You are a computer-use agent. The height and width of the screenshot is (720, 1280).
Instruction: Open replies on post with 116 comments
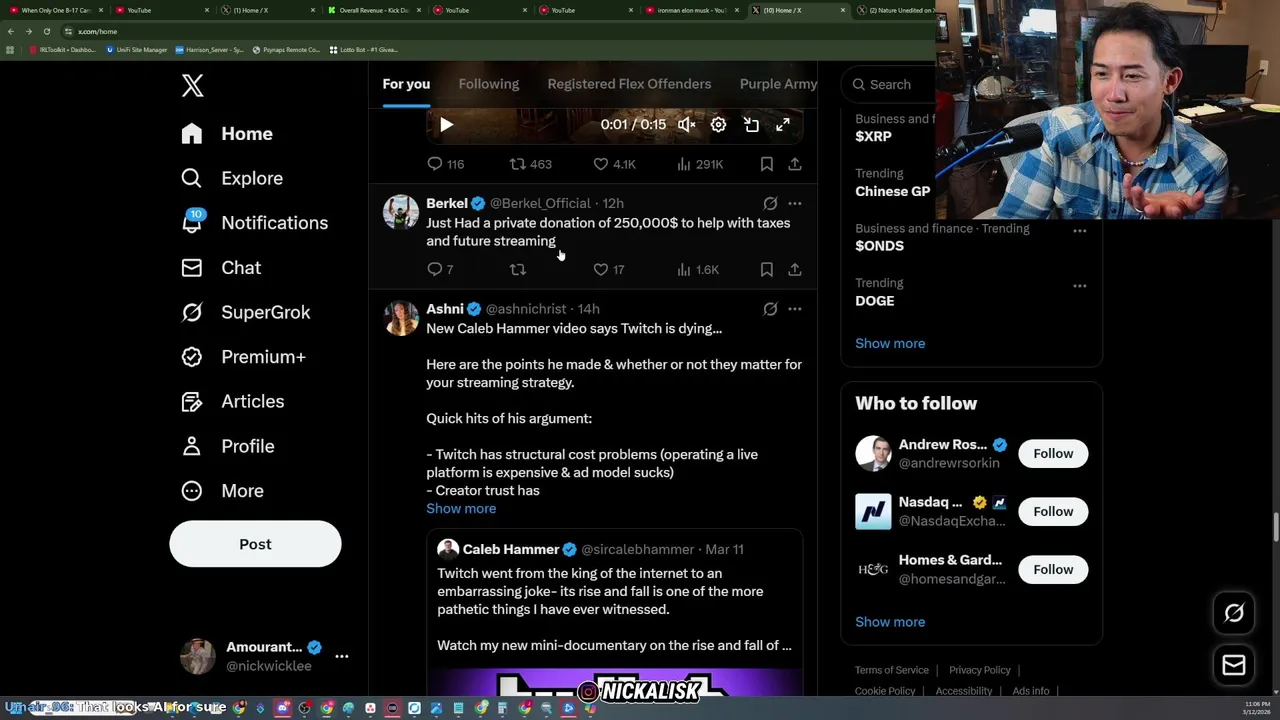click(445, 164)
